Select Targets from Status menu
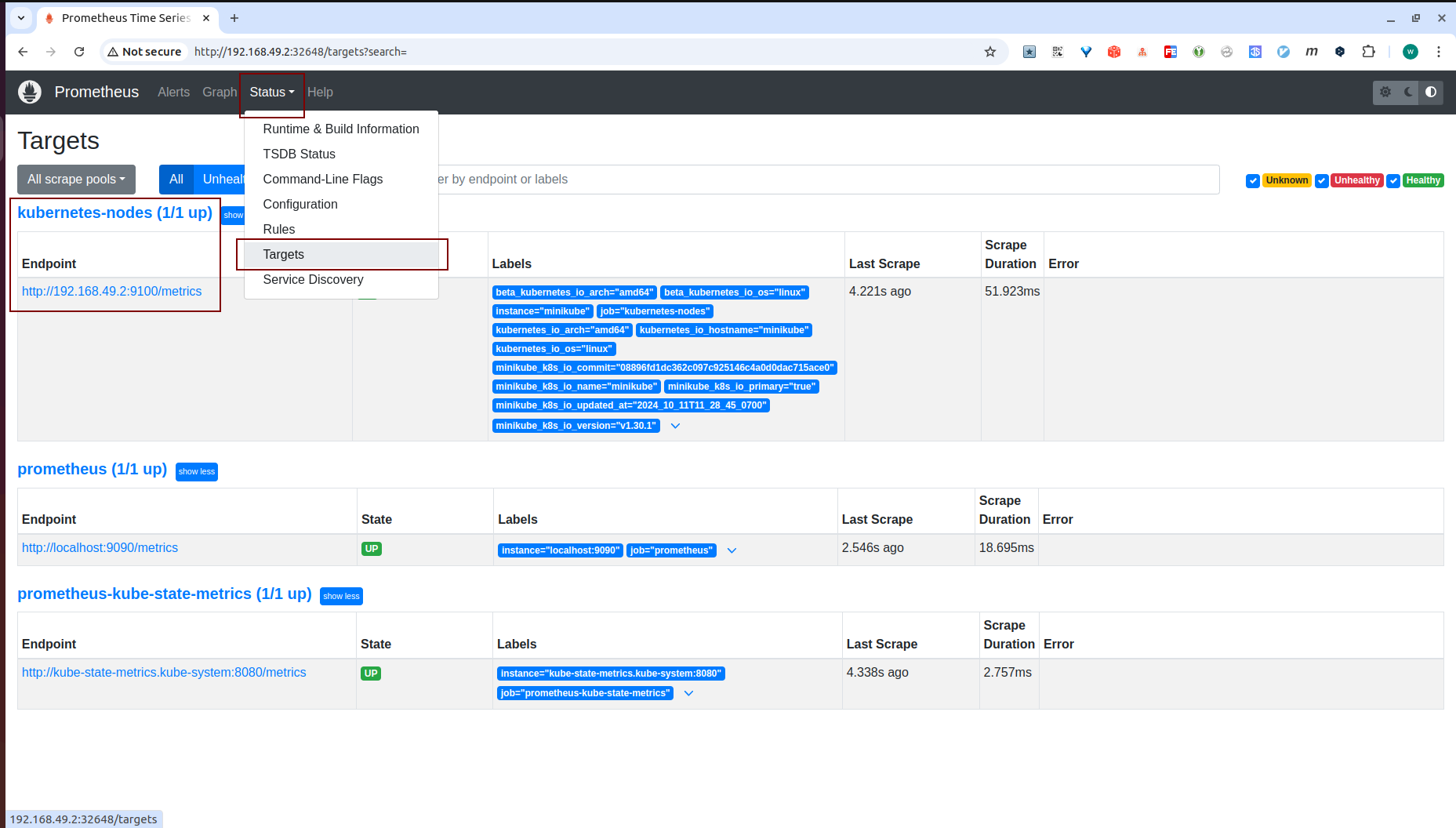This screenshot has height=828, width=1456. click(x=341, y=254)
